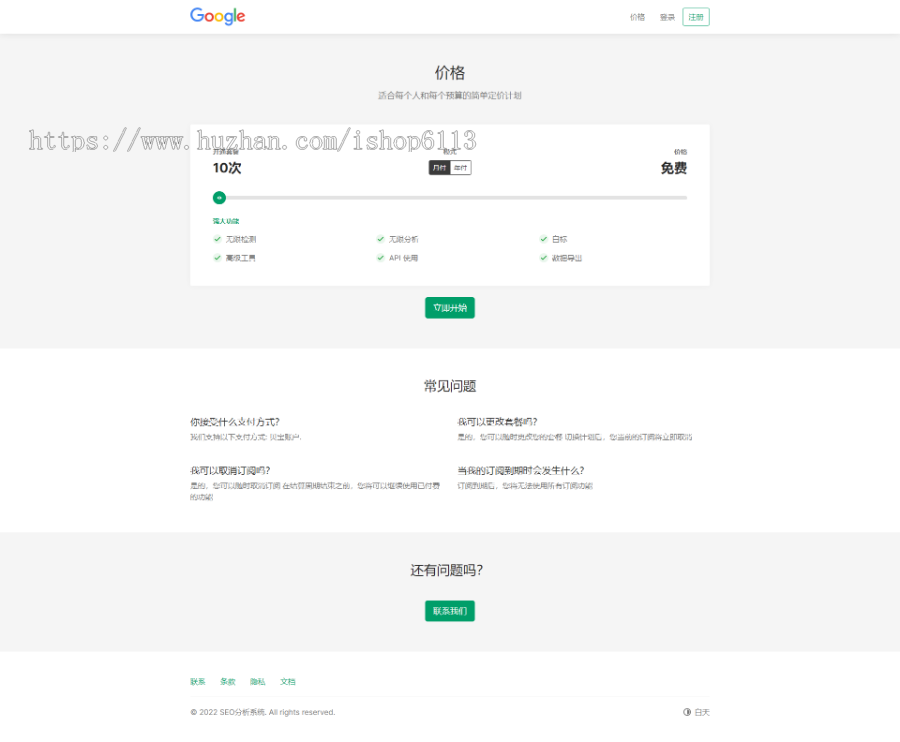Image resolution: width=900 pixels, height=742 pixels.
Task: Click the checkmark icon next to API 使用
Action: 381,258
